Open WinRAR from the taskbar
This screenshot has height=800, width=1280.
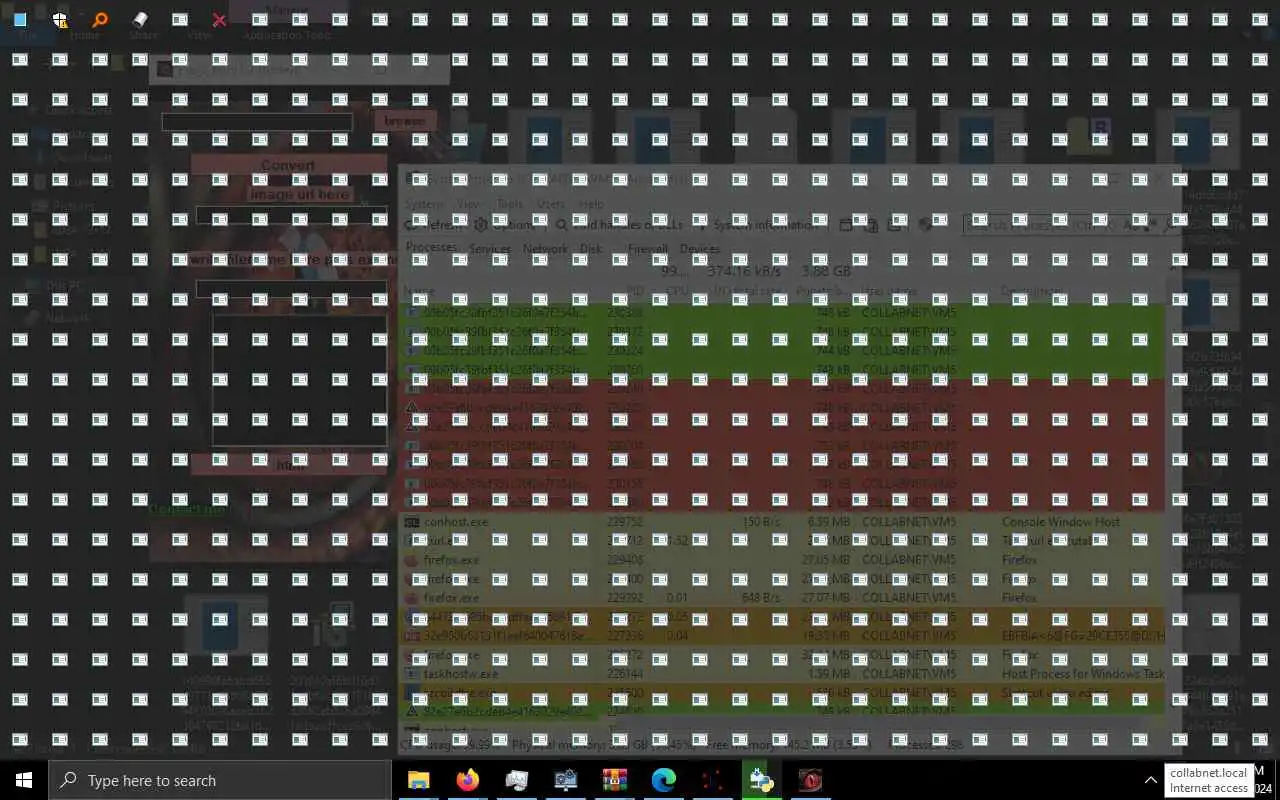click(x=614, y=780)
